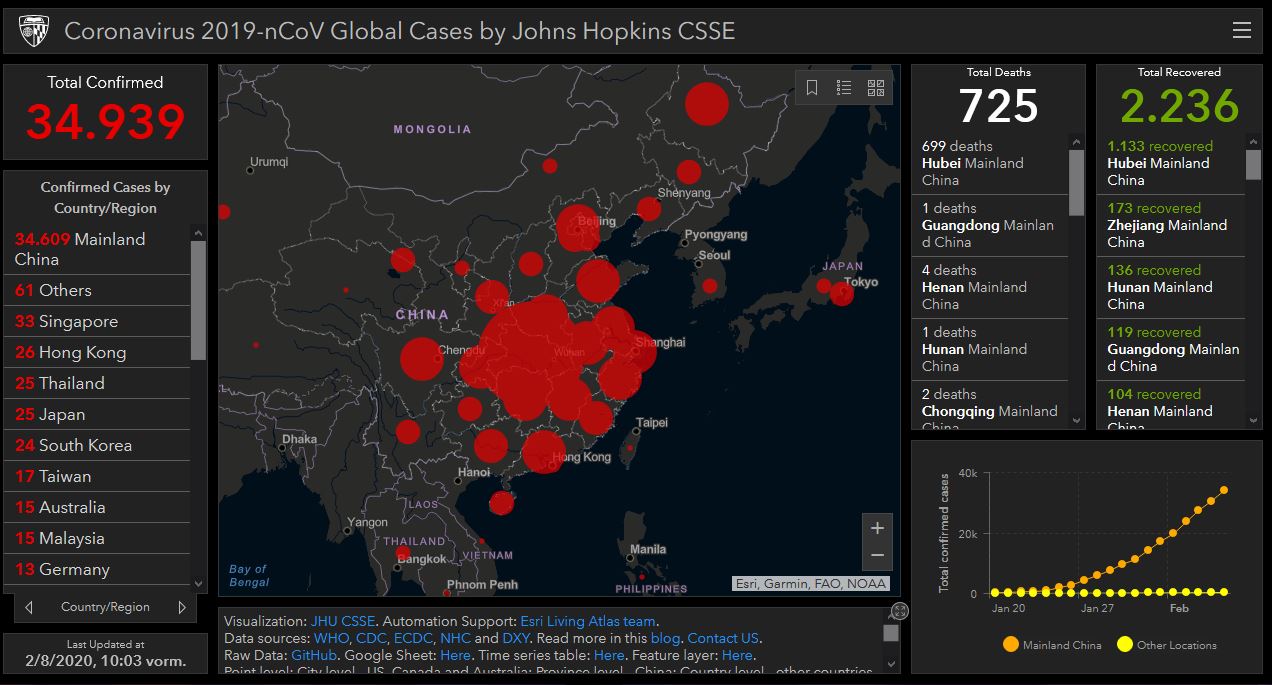Select Singapore in country list
This screenshot has height=685, width=1272.
[98, 321]
